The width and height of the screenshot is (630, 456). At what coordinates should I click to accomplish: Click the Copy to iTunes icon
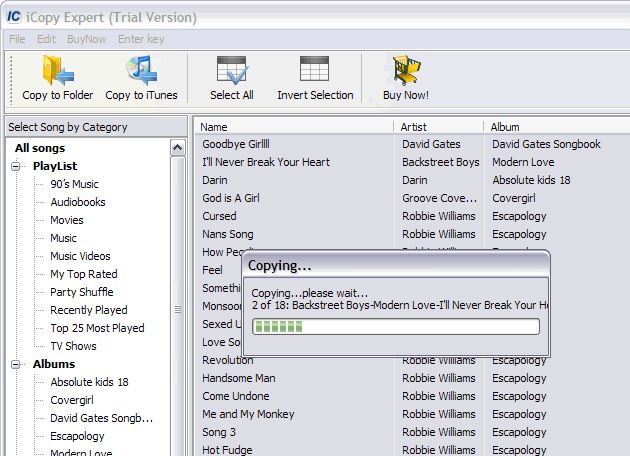[x=141, y=71]
